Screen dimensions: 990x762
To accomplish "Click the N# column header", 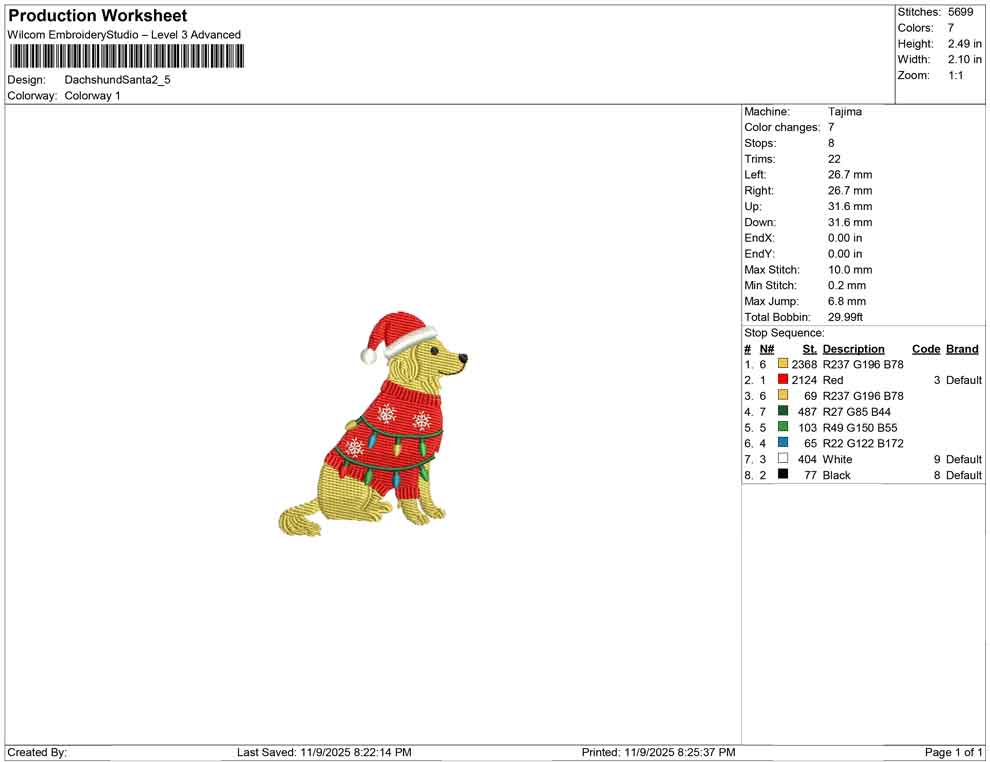I will 765,348.
